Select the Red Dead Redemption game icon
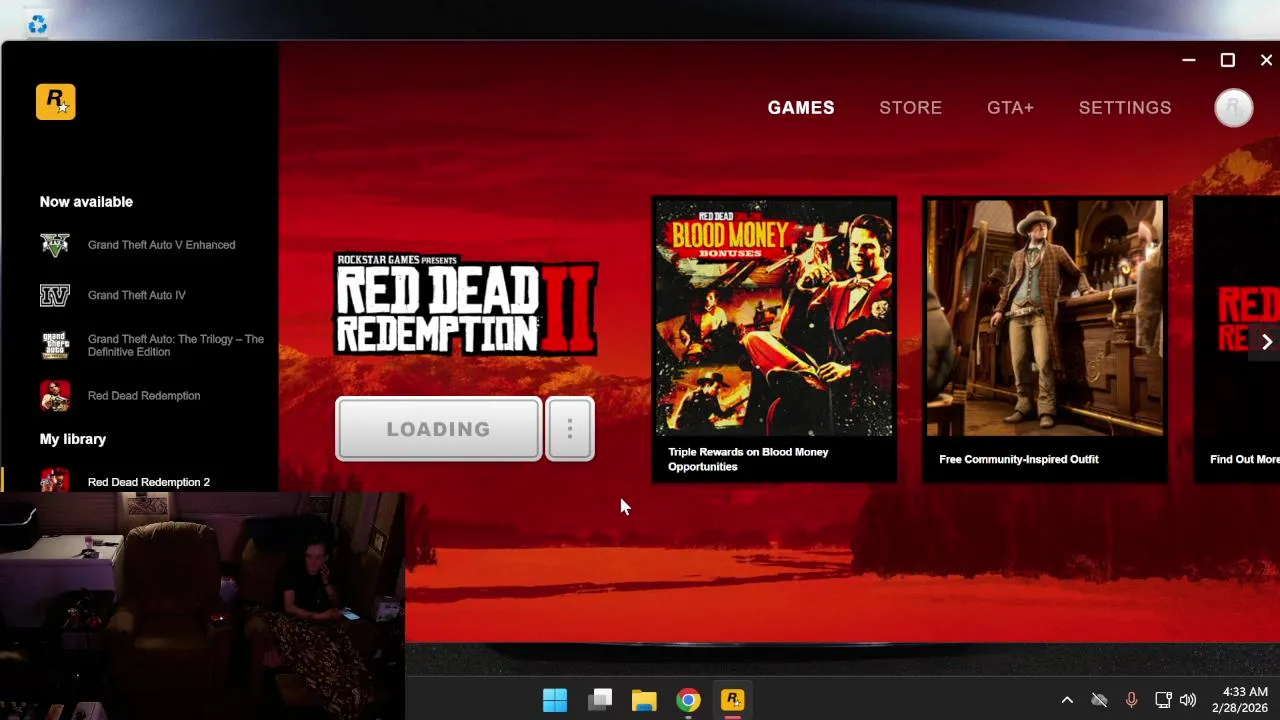This screenshot has width=1280, height=720. (55, 396)
